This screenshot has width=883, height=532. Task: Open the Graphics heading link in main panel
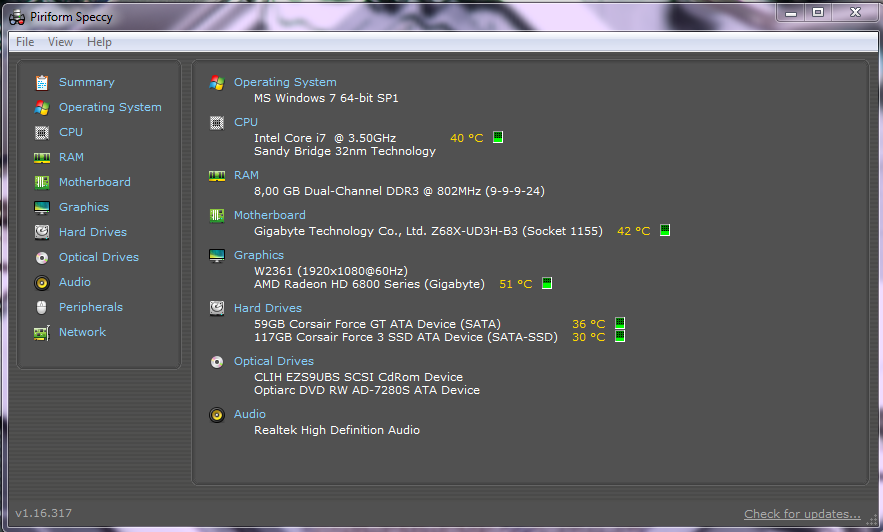(x=259, y=255)
